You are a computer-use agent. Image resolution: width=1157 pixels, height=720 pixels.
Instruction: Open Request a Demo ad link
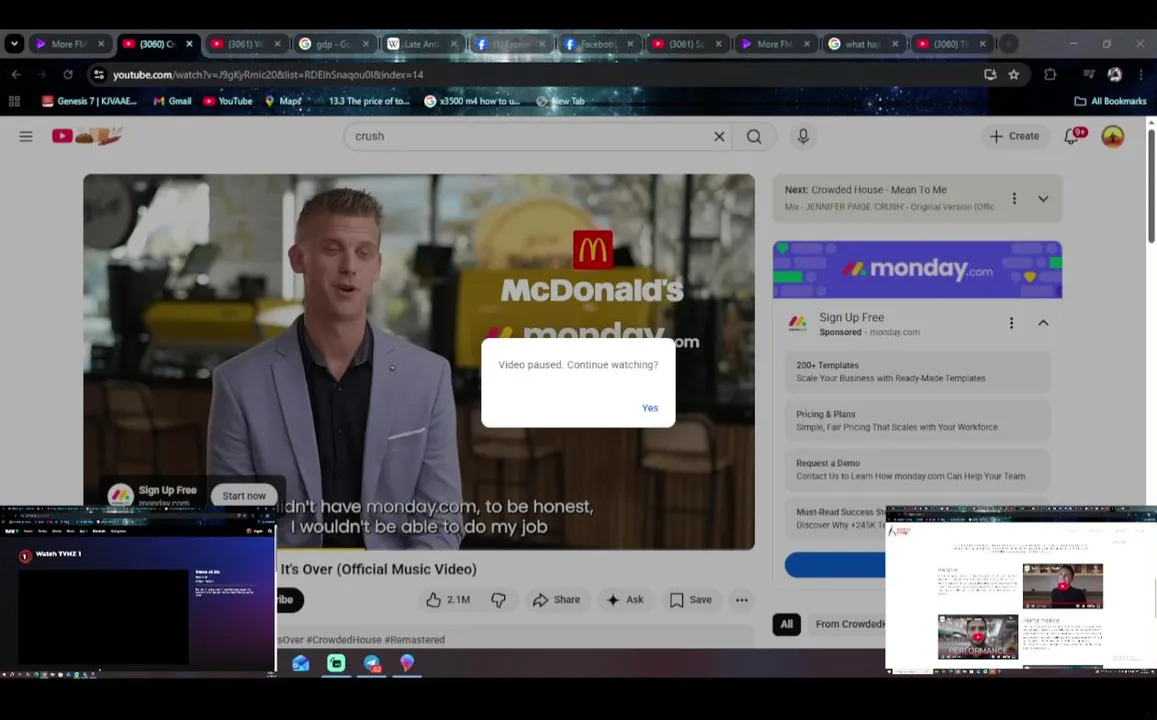click(917, 470)
